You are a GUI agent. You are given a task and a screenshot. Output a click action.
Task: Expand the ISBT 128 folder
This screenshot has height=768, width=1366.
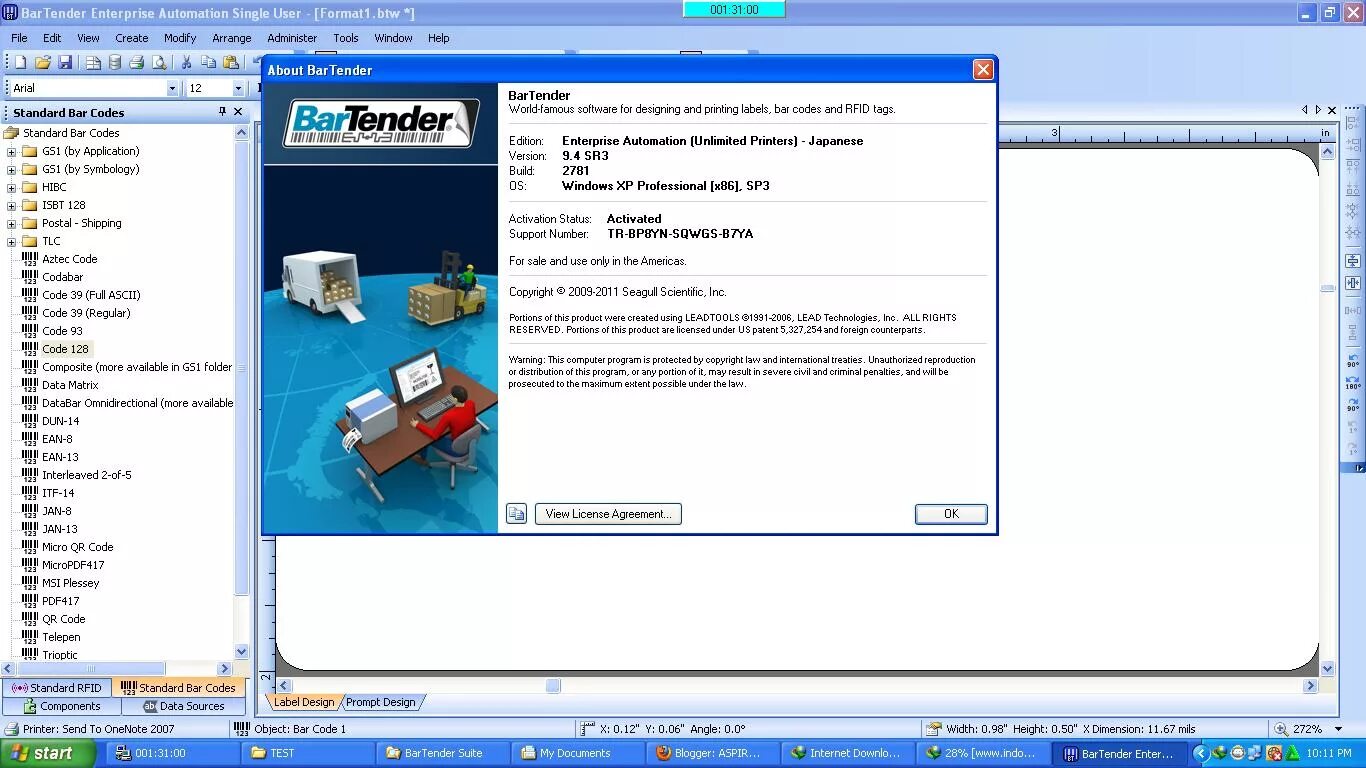tap(12, 205)
